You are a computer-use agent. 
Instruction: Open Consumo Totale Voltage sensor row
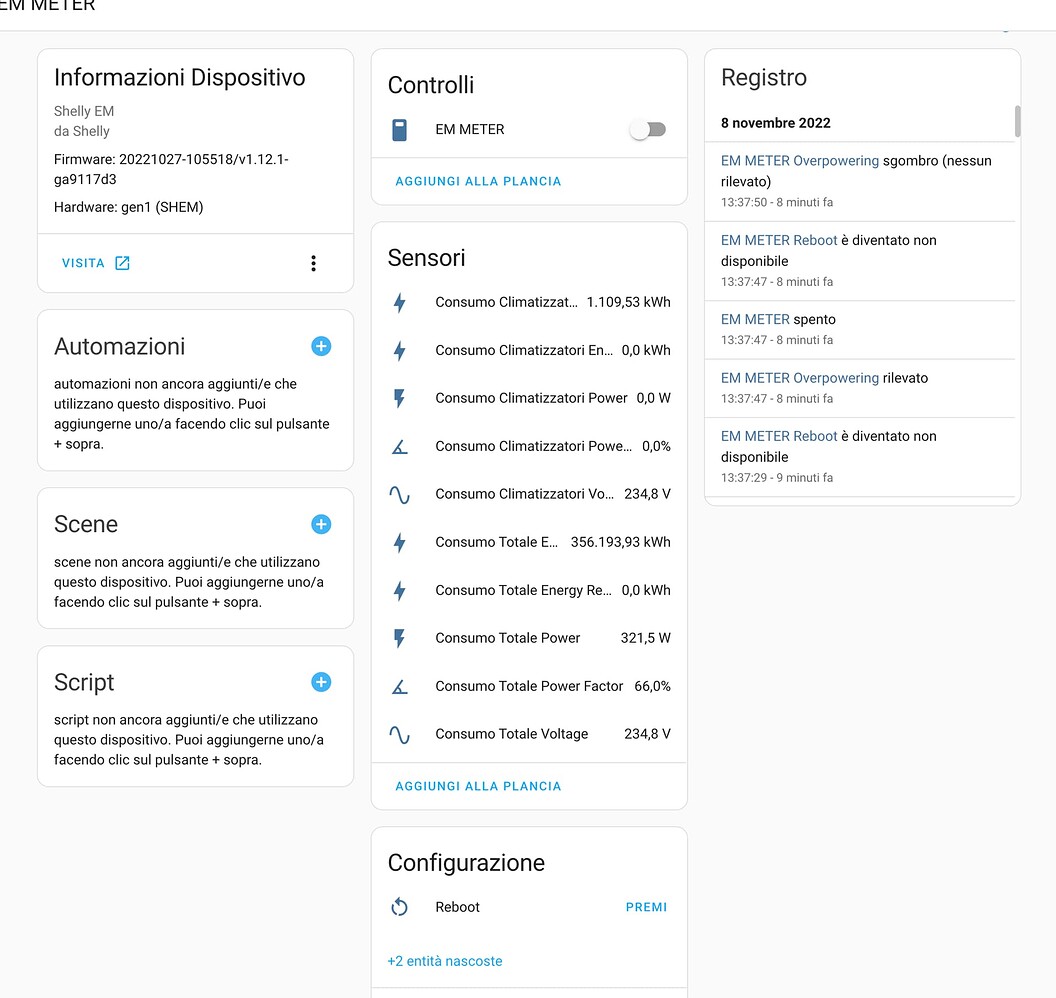click(x=529, y=734)
